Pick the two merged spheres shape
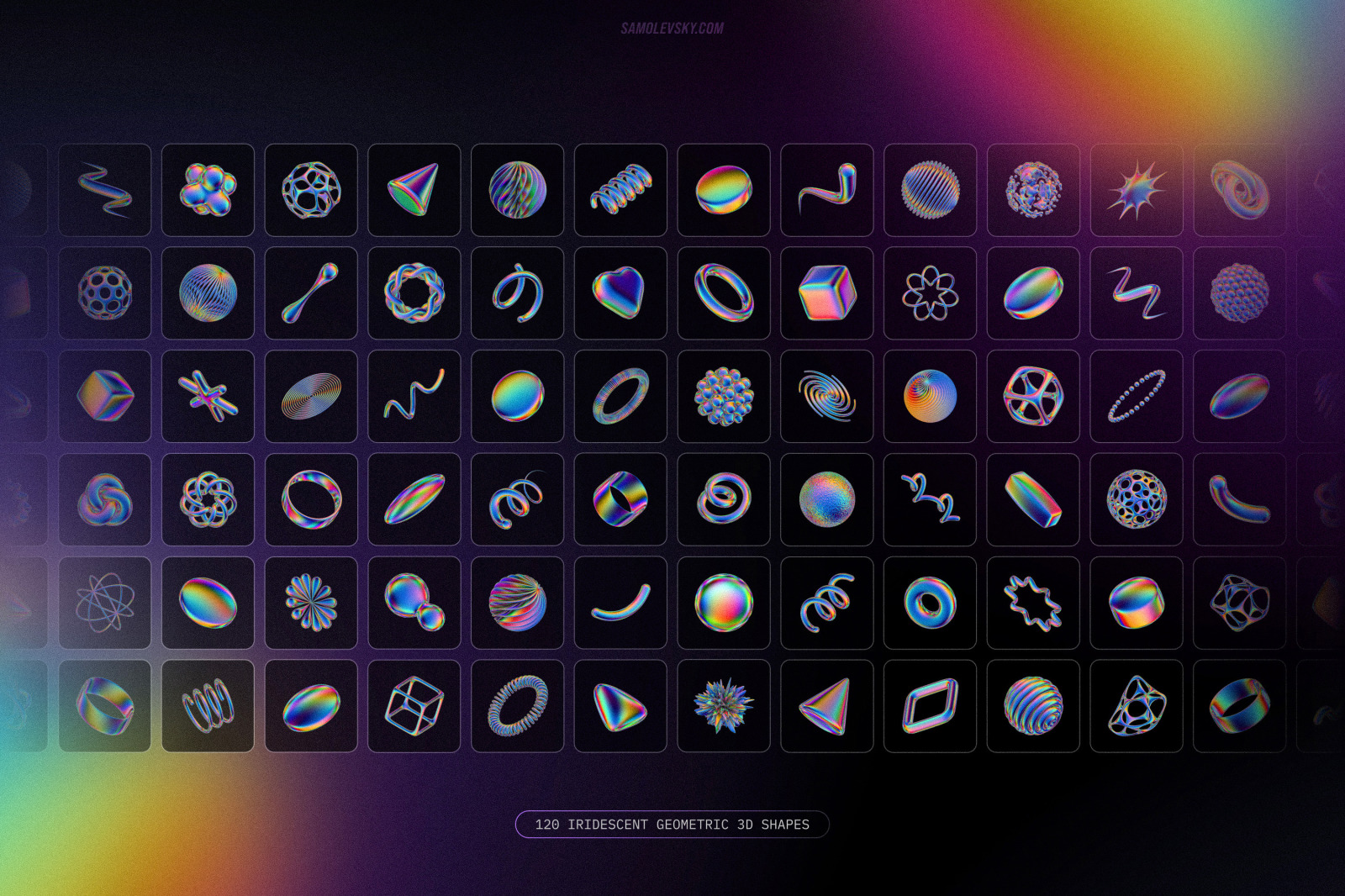The height and width of the screenshot is (896, 1345). [x=414, y=603]
